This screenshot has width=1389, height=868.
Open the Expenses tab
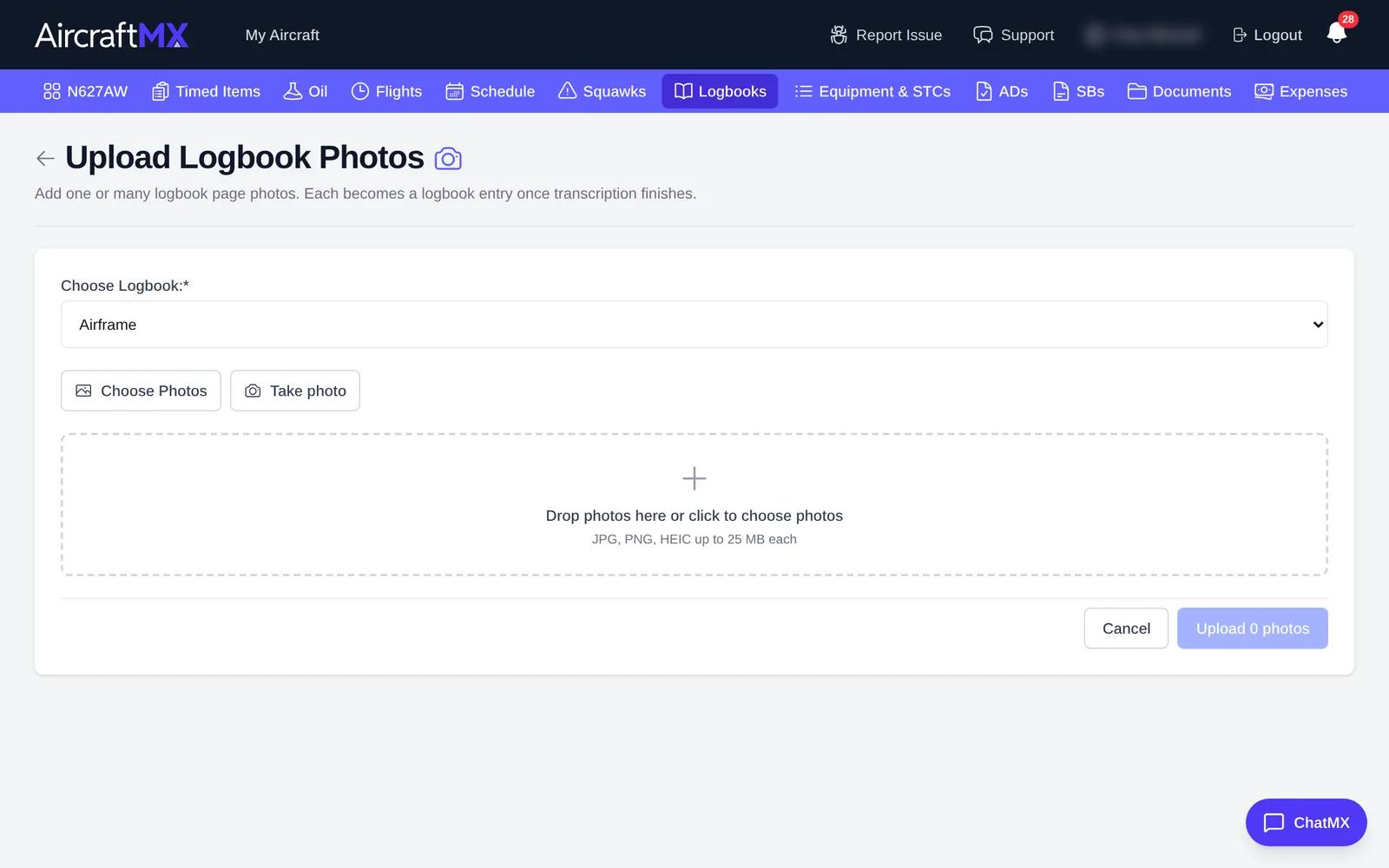tap(1300, 91)
